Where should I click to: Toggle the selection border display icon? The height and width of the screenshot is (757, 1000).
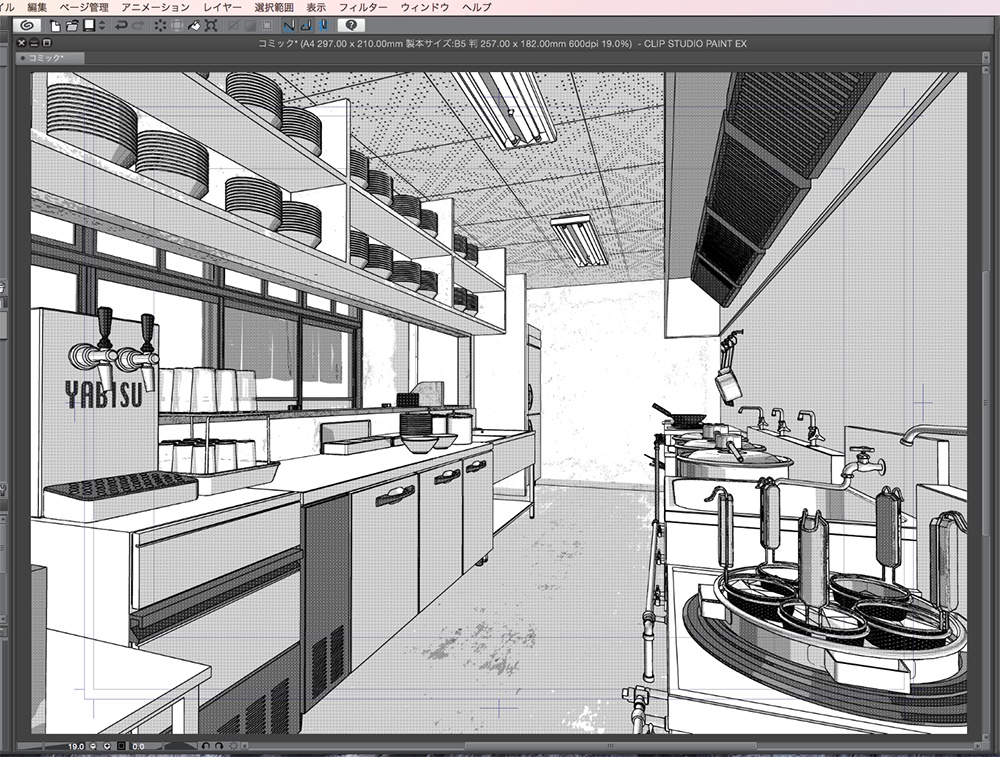267,26
